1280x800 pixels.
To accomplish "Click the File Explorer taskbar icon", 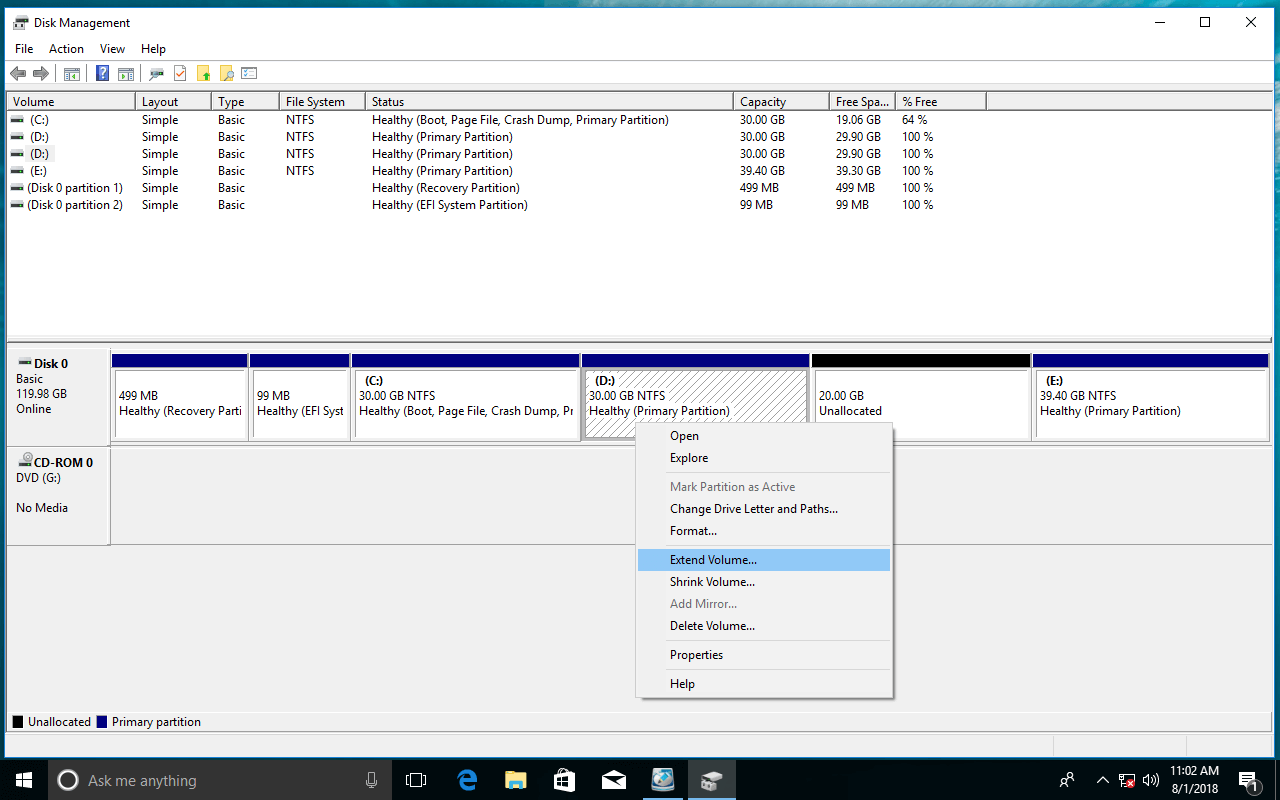I will pos(515,780).
